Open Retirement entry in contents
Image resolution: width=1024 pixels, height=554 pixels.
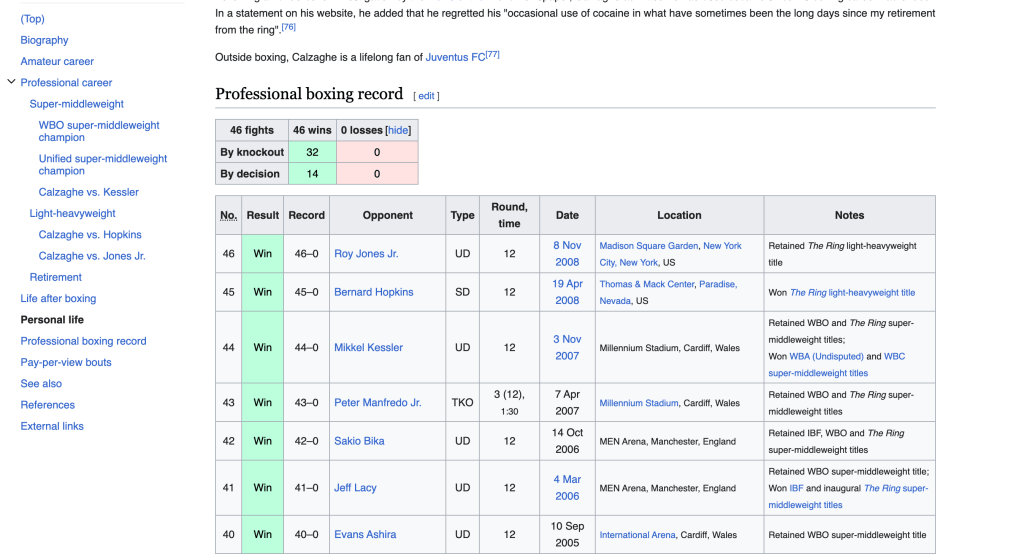click(56, 277)
